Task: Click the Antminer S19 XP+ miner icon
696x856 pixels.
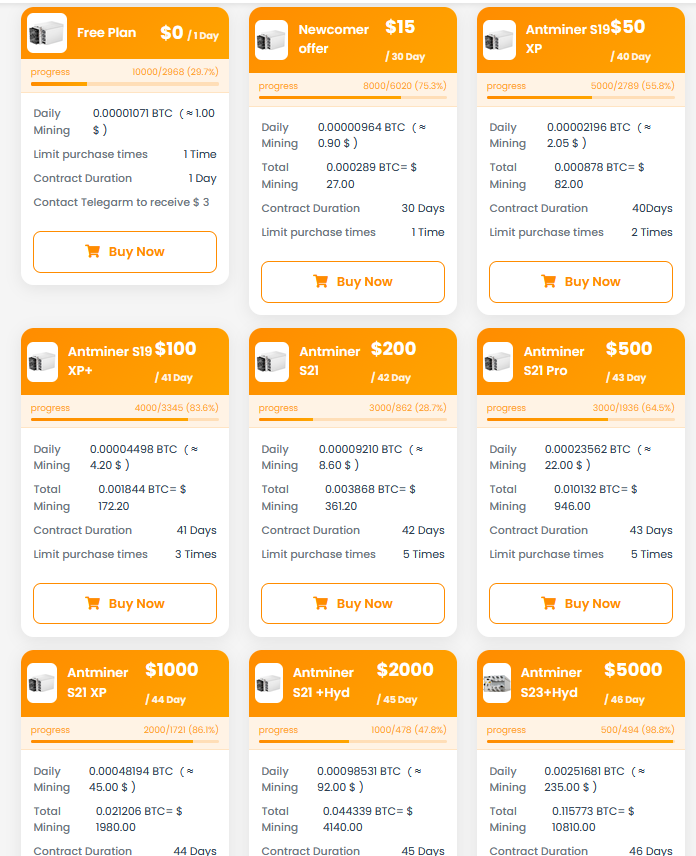Action: click(43, 362)
